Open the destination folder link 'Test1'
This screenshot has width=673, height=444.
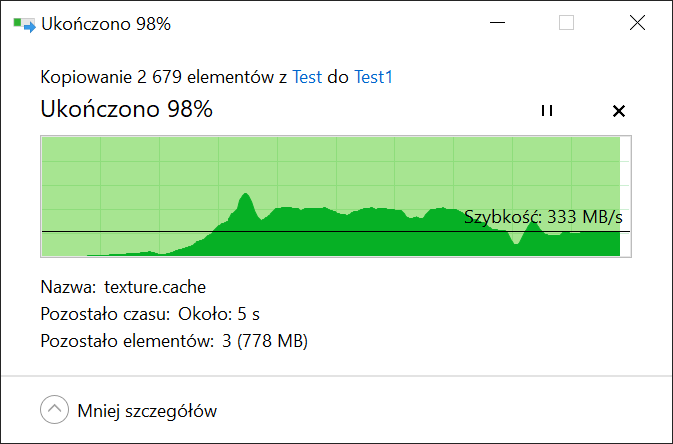373,77
